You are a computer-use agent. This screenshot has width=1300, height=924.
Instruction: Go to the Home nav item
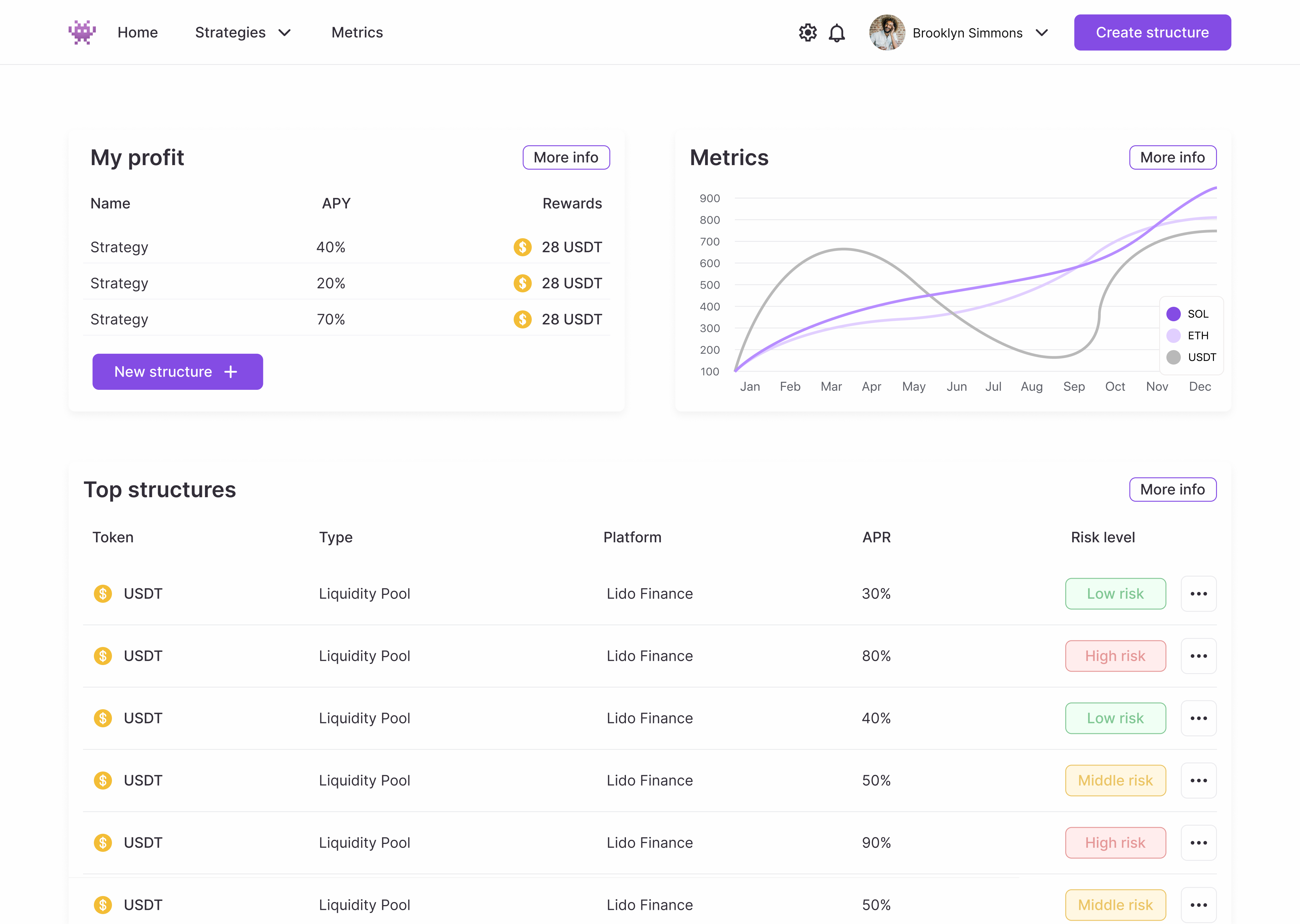tap(137, 32)
